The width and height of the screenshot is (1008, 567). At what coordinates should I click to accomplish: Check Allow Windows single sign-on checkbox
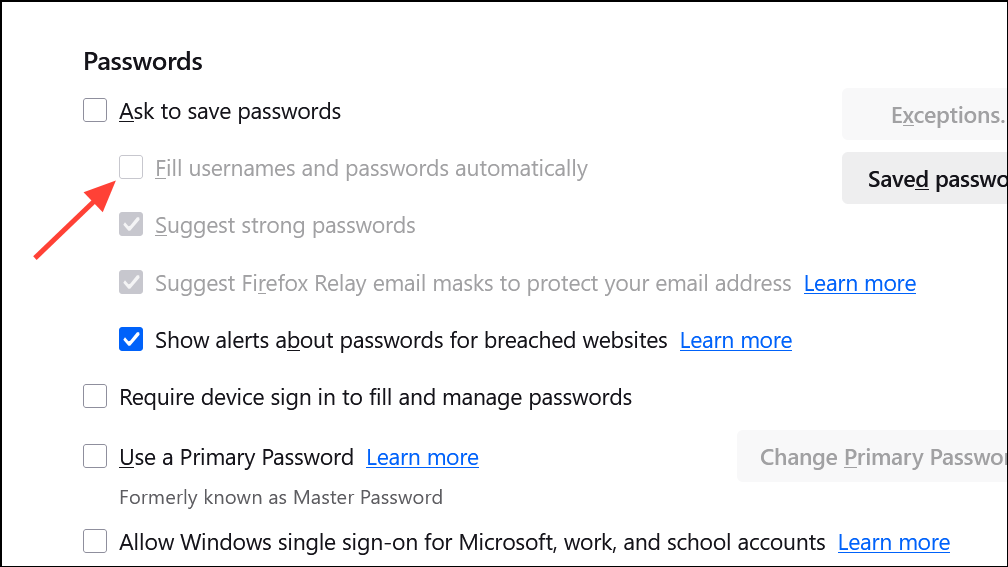point(95,542)
